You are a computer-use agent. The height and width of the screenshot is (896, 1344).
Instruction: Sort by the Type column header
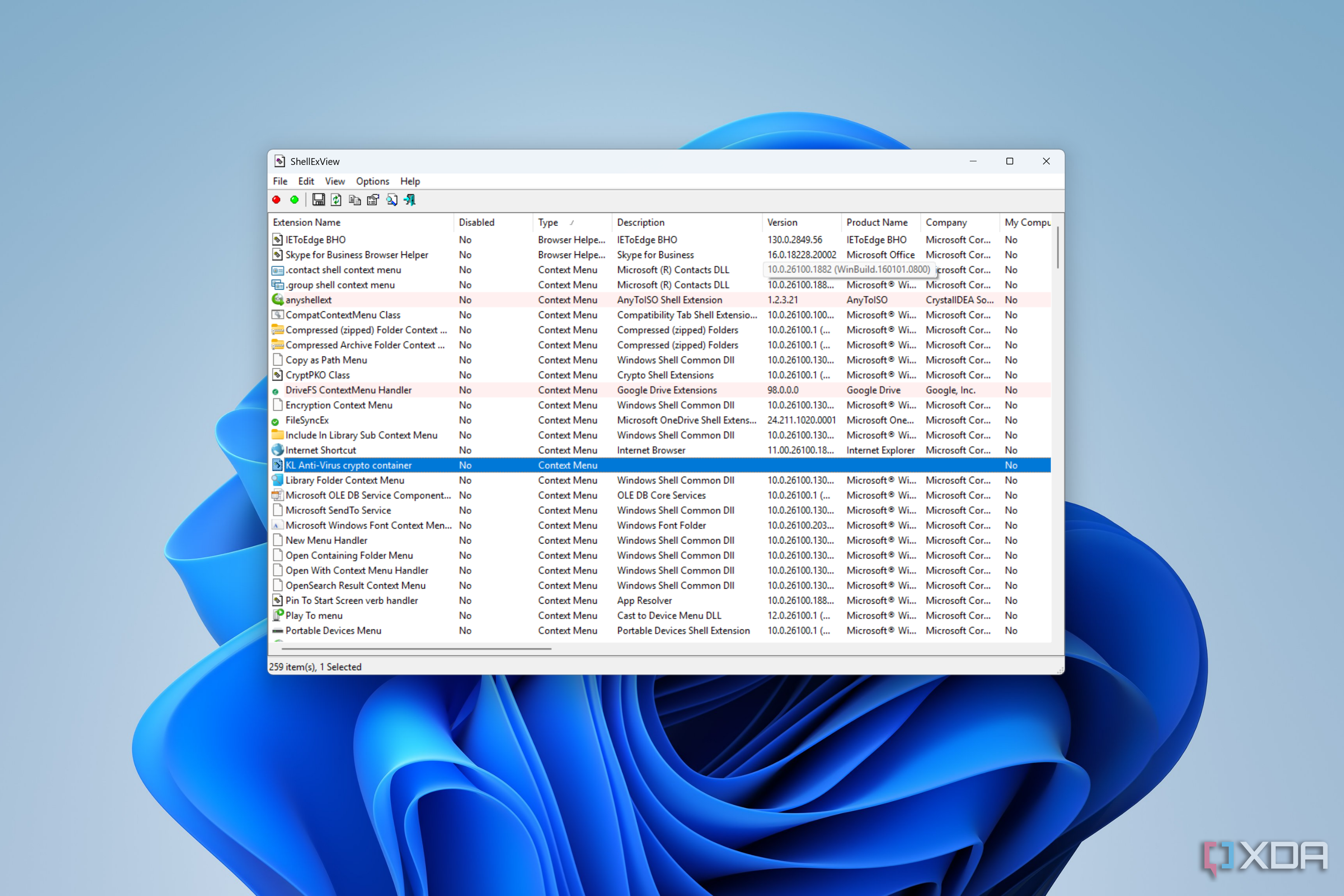tap(548, 222)
